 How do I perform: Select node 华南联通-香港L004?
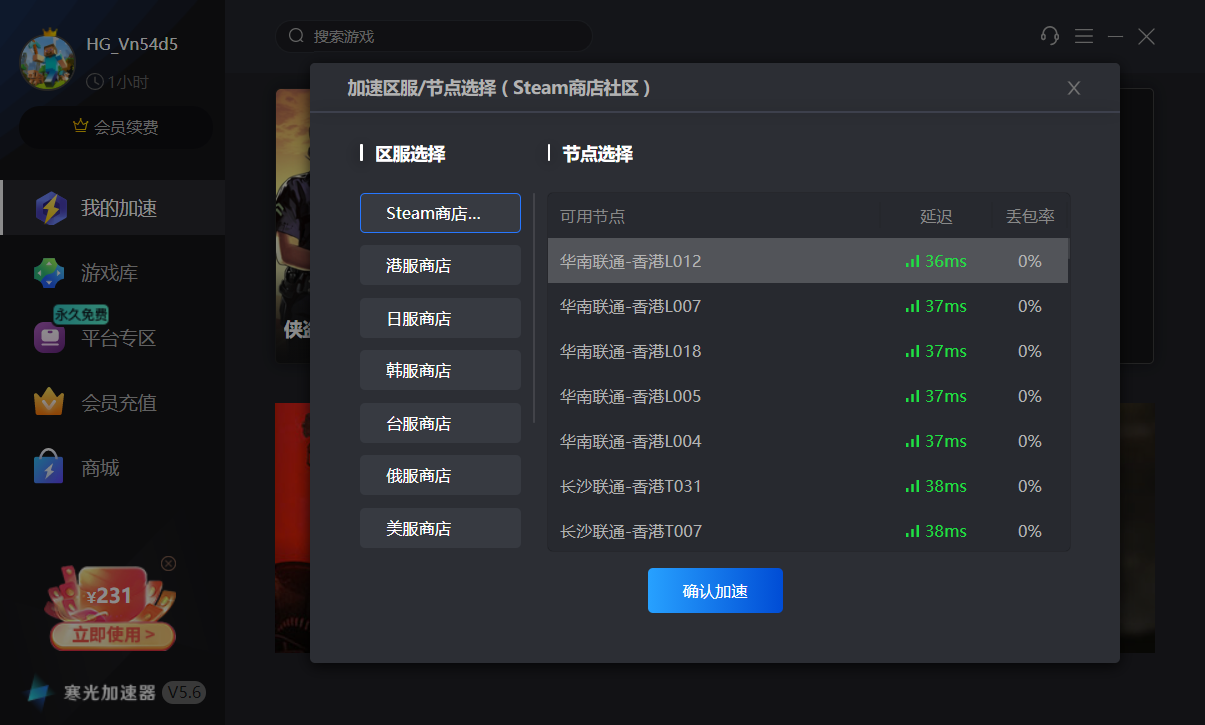tap(808, 441)
